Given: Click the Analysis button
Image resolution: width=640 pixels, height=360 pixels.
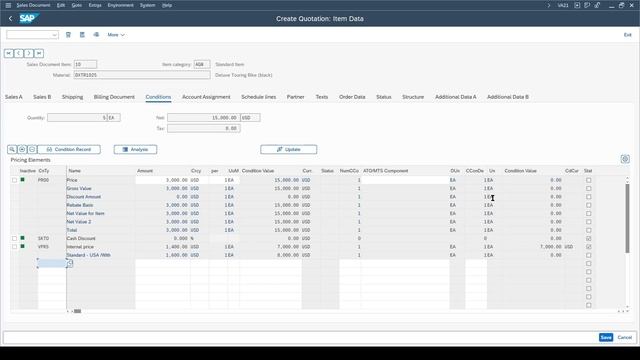Looking at the screenshot, I should (x=135, y=149).
